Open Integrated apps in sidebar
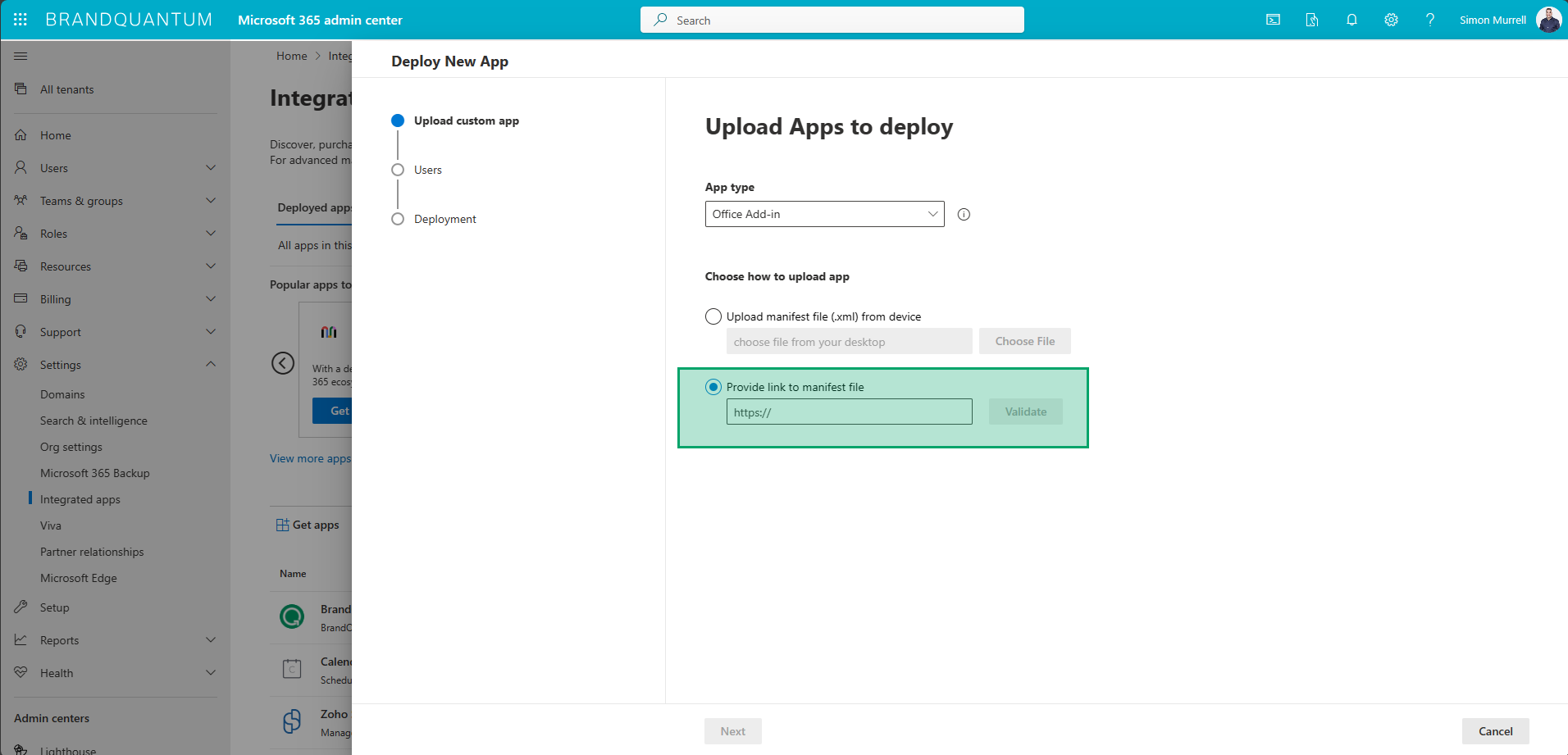1568x755 pixels. [80, 499]
